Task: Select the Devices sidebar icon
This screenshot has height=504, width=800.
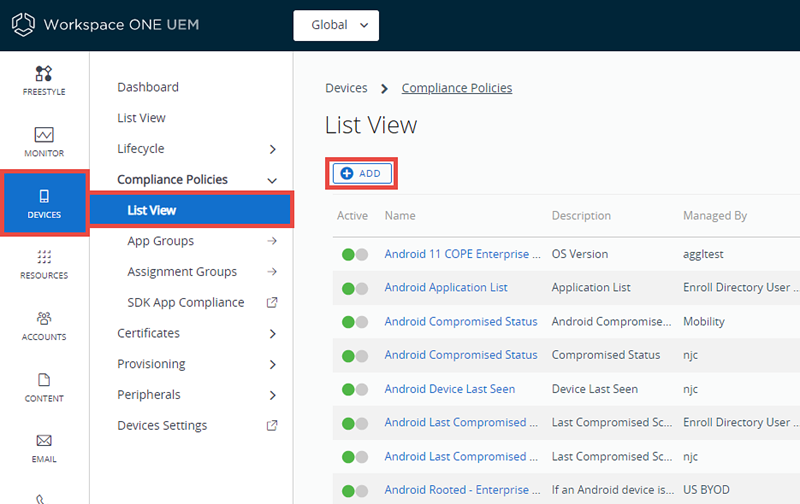Action: 44,196
